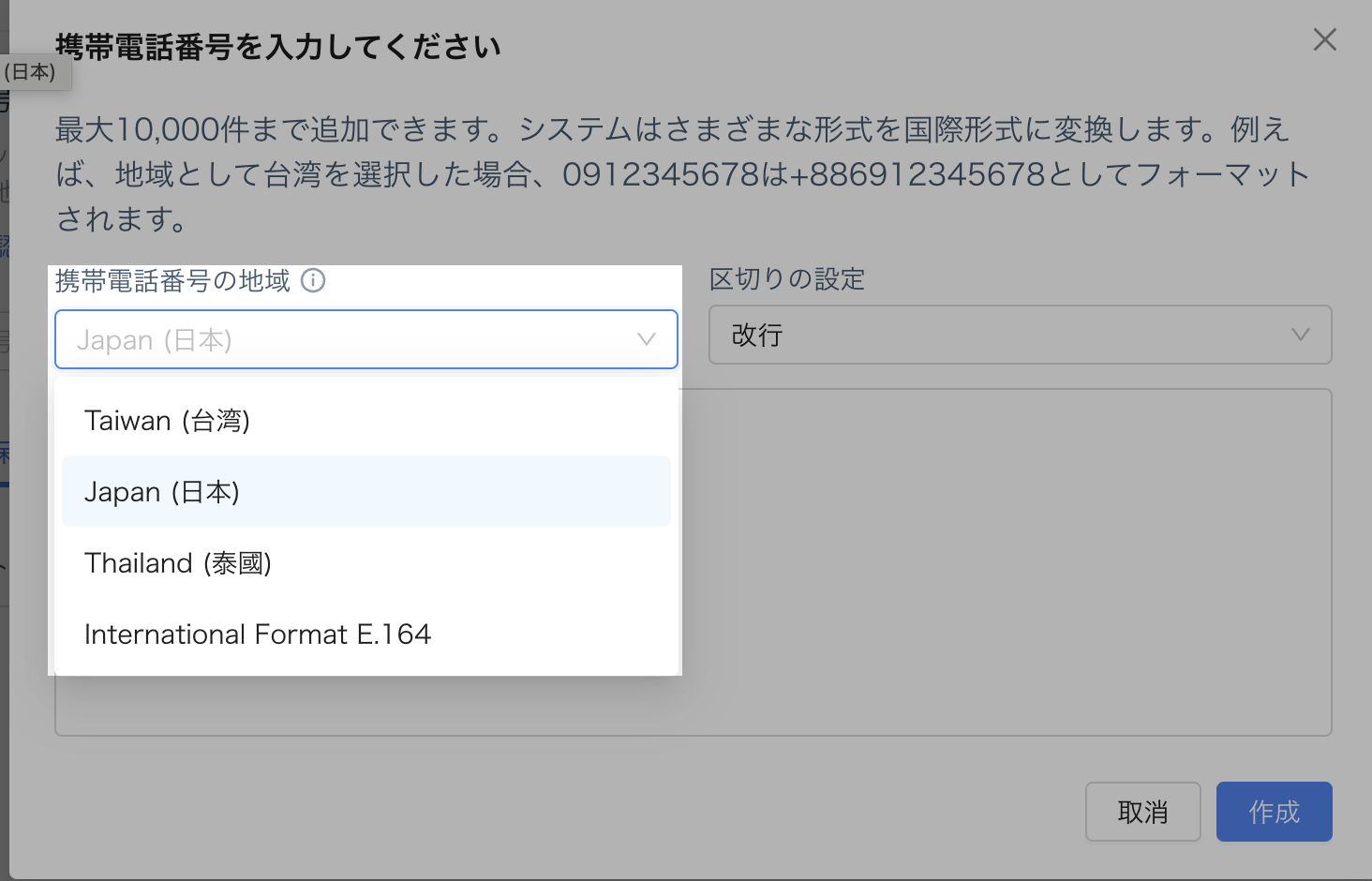Click the (日本) tooltip at top-left corner
Screen dimensions: 1372x881
click(x=32, y=72)
